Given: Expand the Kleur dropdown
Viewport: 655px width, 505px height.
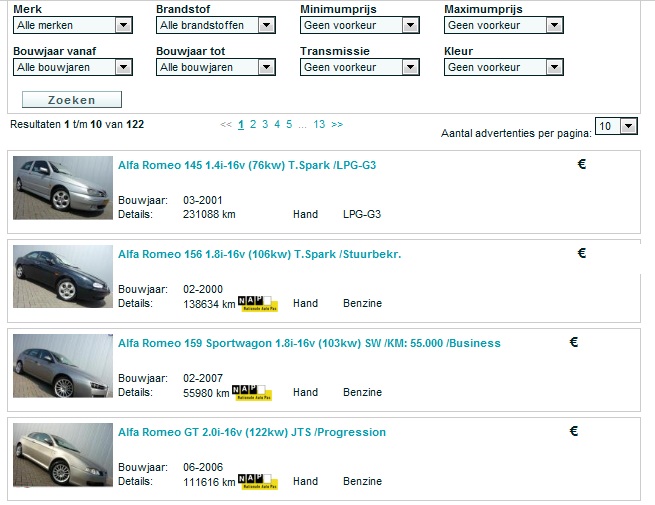Looking at the screenshot, I should [504, 67].
